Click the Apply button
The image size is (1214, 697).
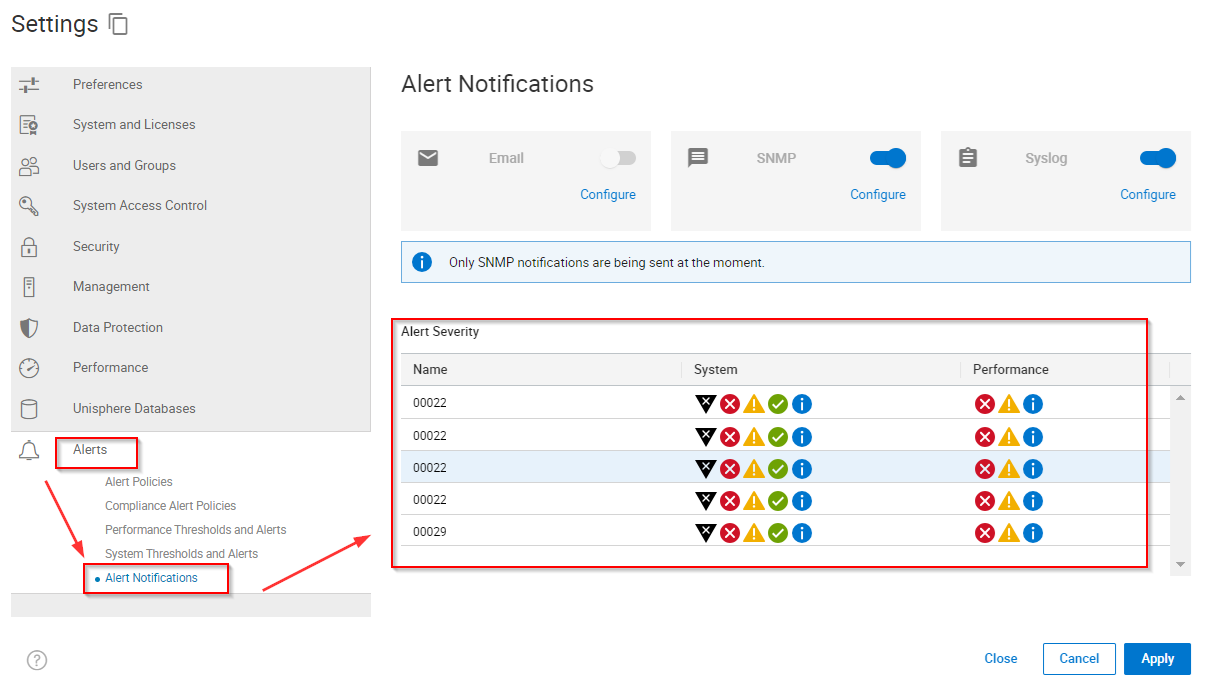click(1157, 659)
